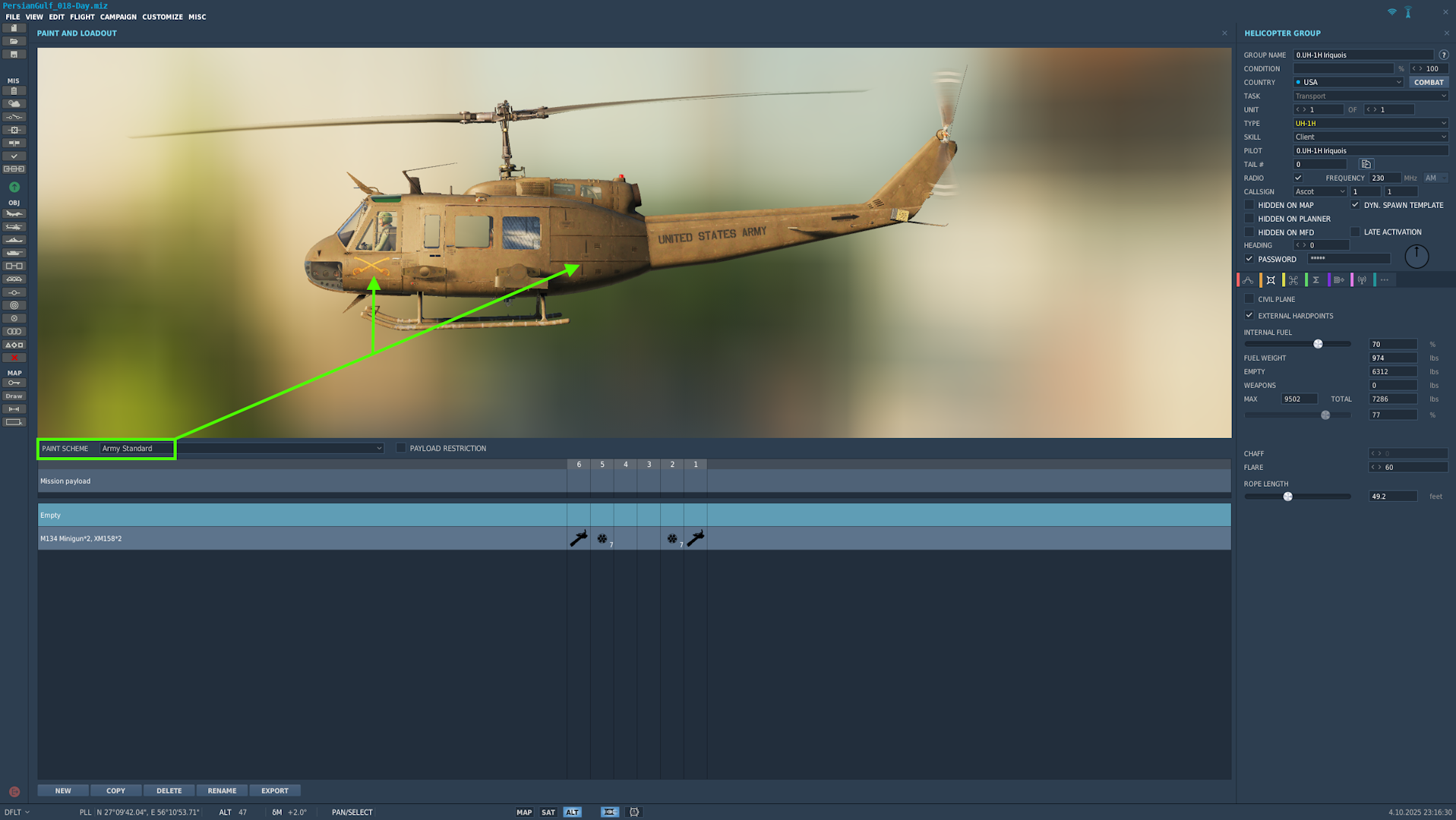Click the status bar map options gear icon
The image size is (1456, 820).
point(634,812)
